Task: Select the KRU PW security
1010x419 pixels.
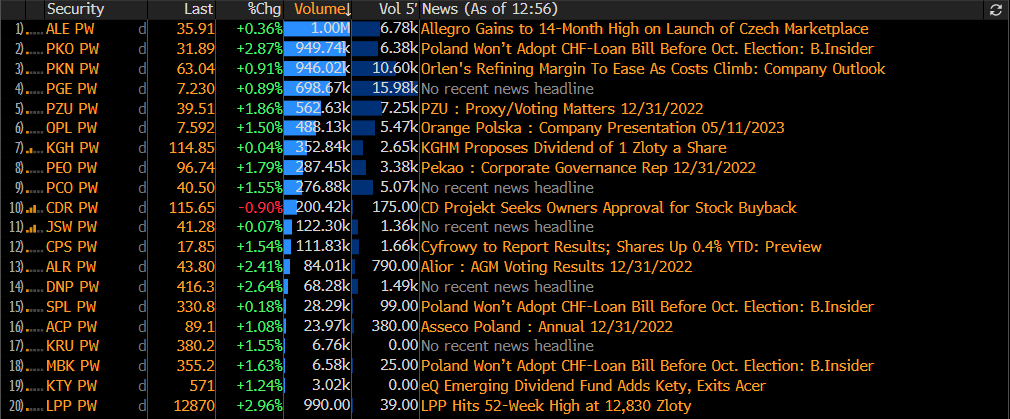Action: pos(73,346)
